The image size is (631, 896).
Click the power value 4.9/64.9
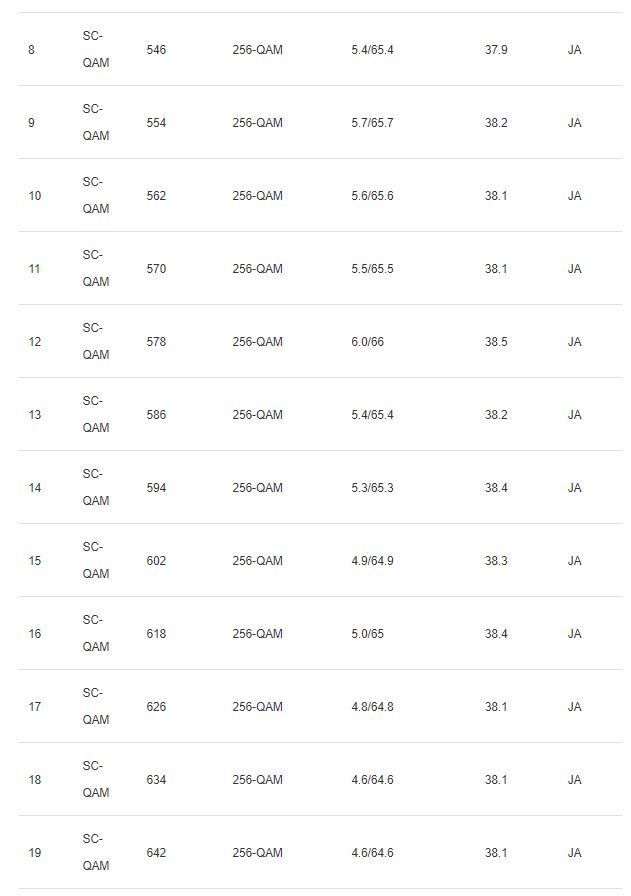tap(372, 561)
